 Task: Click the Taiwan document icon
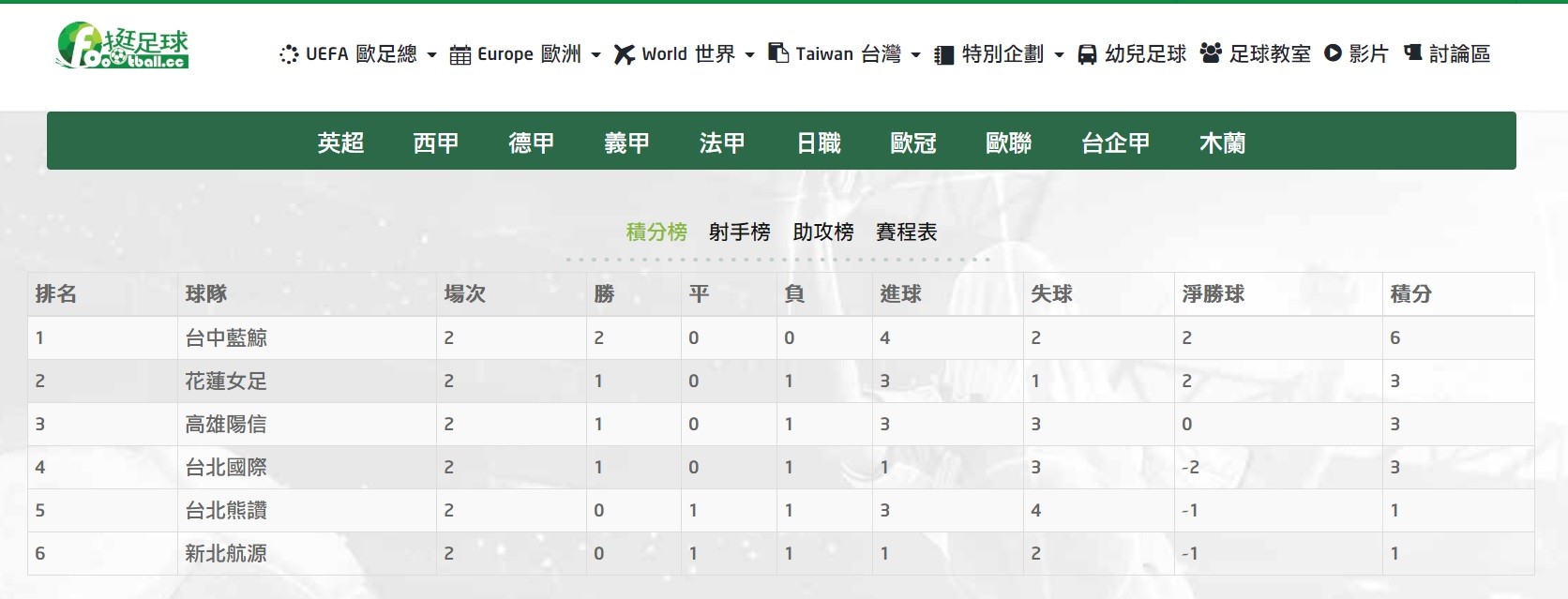(778, 53)
